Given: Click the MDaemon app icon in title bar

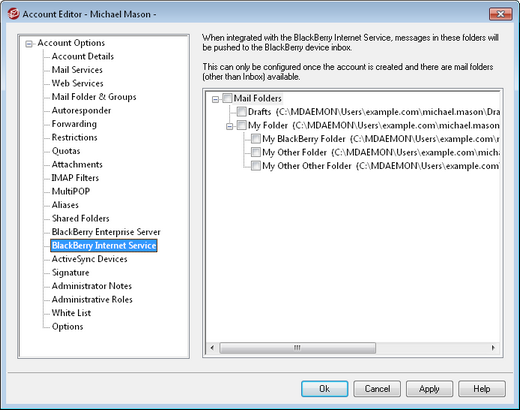Looking at the screenshot, I should [13, 14].
